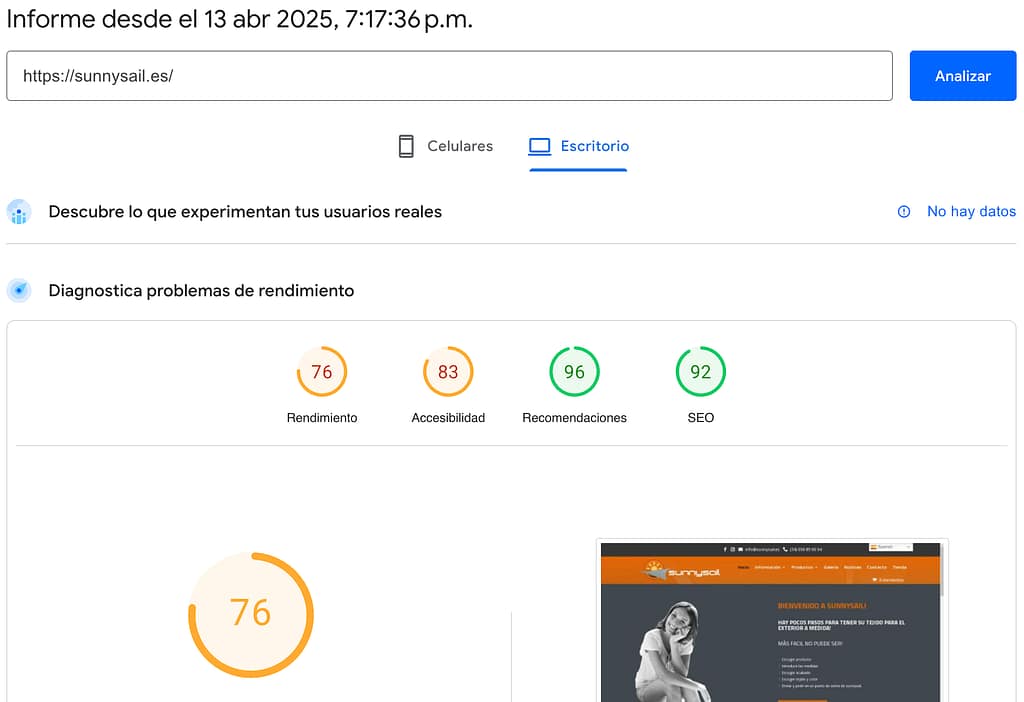Click the Sunnysail logo in the site preview
Viewport: 1024px width, 702px height.
pyautogui.click(x=680, y=571)
